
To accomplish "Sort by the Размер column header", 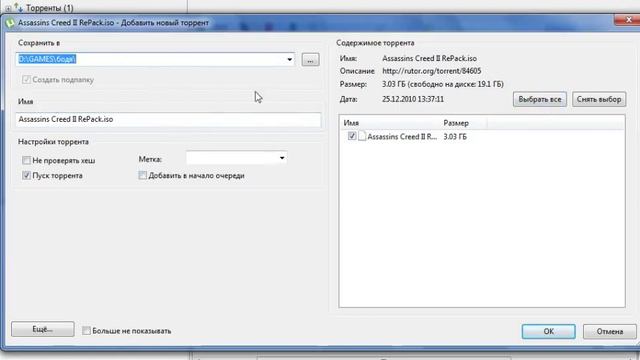I will click(464, 123).
